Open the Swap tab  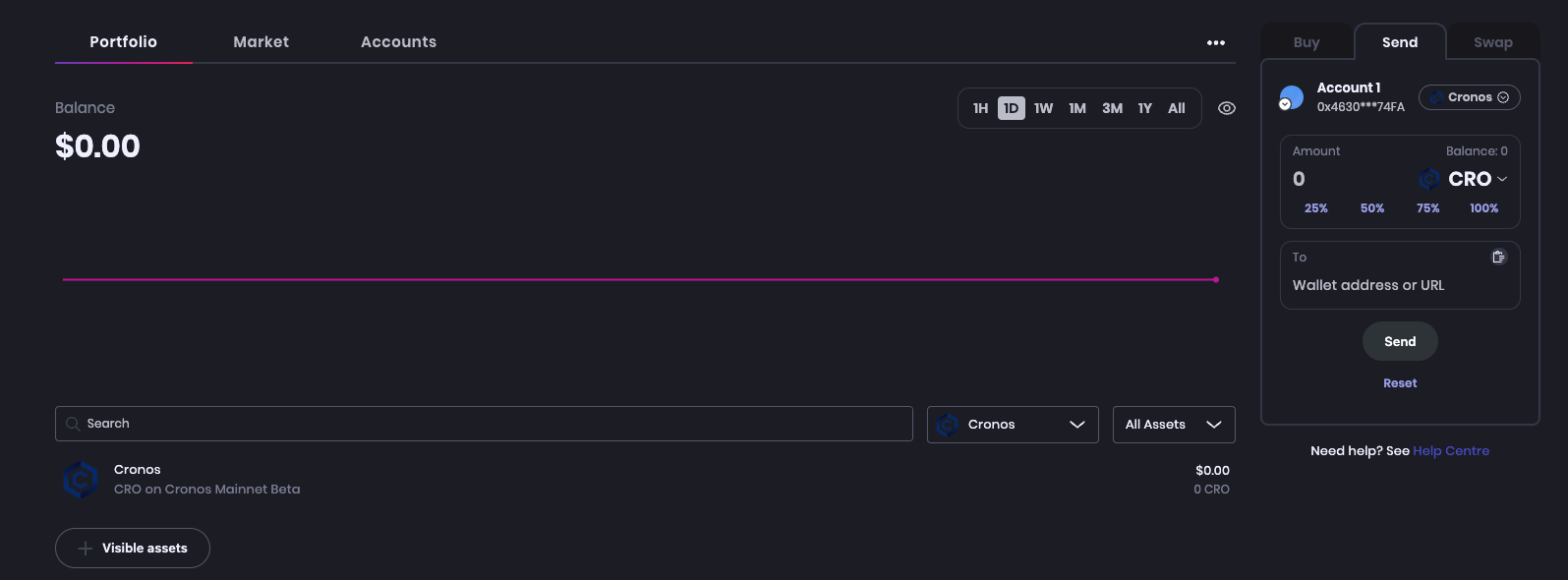[1492, 42]
